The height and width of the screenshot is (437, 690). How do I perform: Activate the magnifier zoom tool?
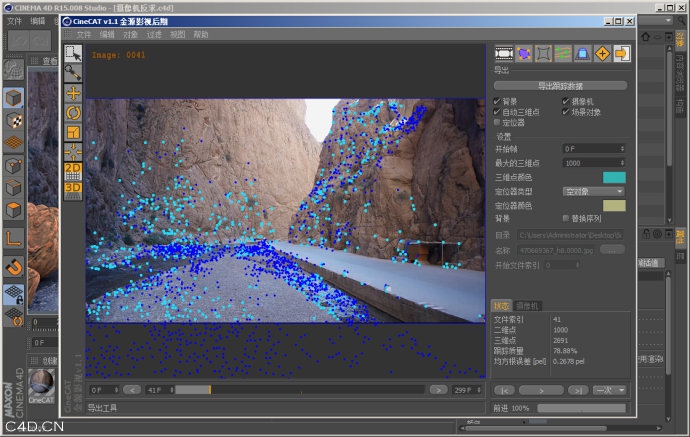pyautogui.click(x=73, y=73)
